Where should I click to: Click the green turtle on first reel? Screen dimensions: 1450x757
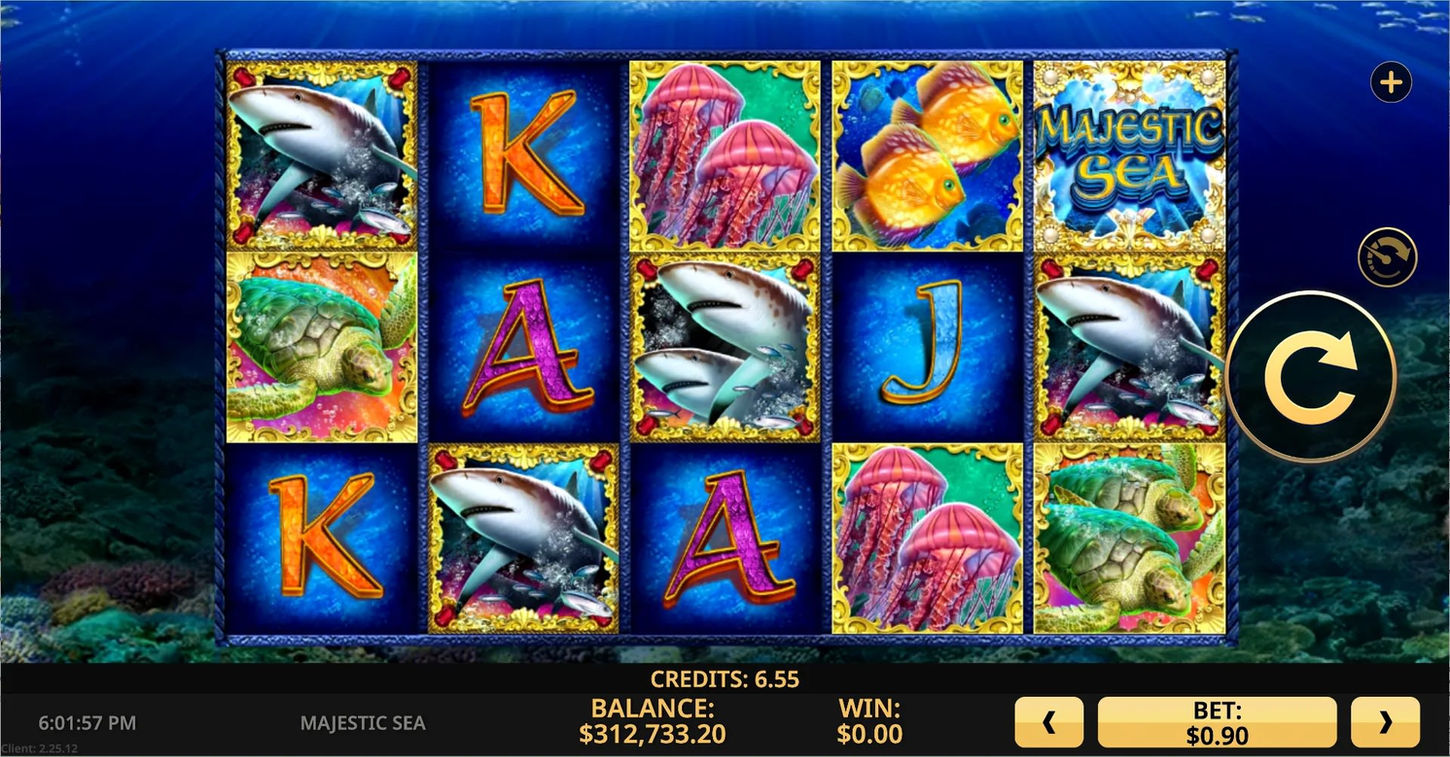pyautogui.click(x=322, y=346)
